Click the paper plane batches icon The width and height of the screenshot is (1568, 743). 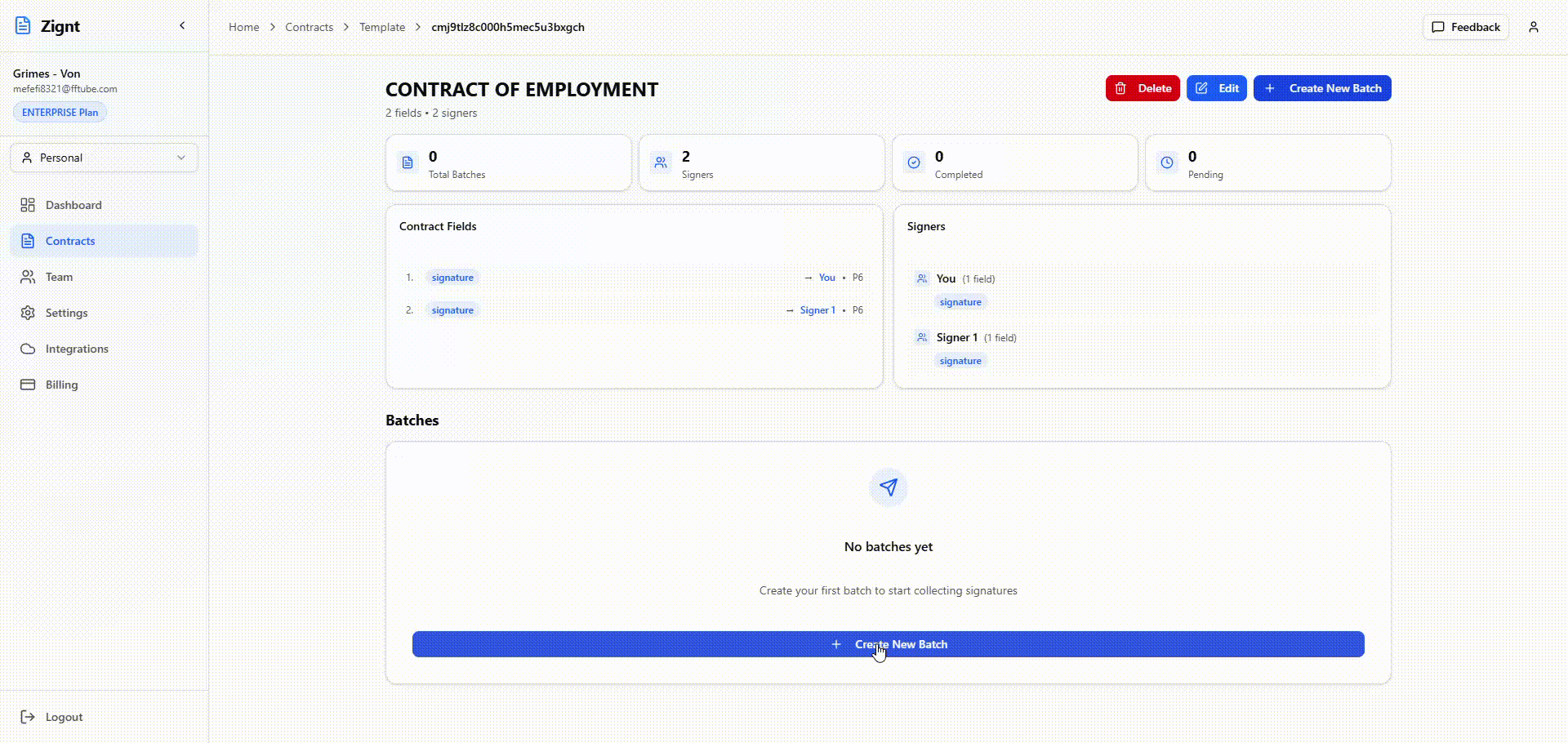click(889, 487)
